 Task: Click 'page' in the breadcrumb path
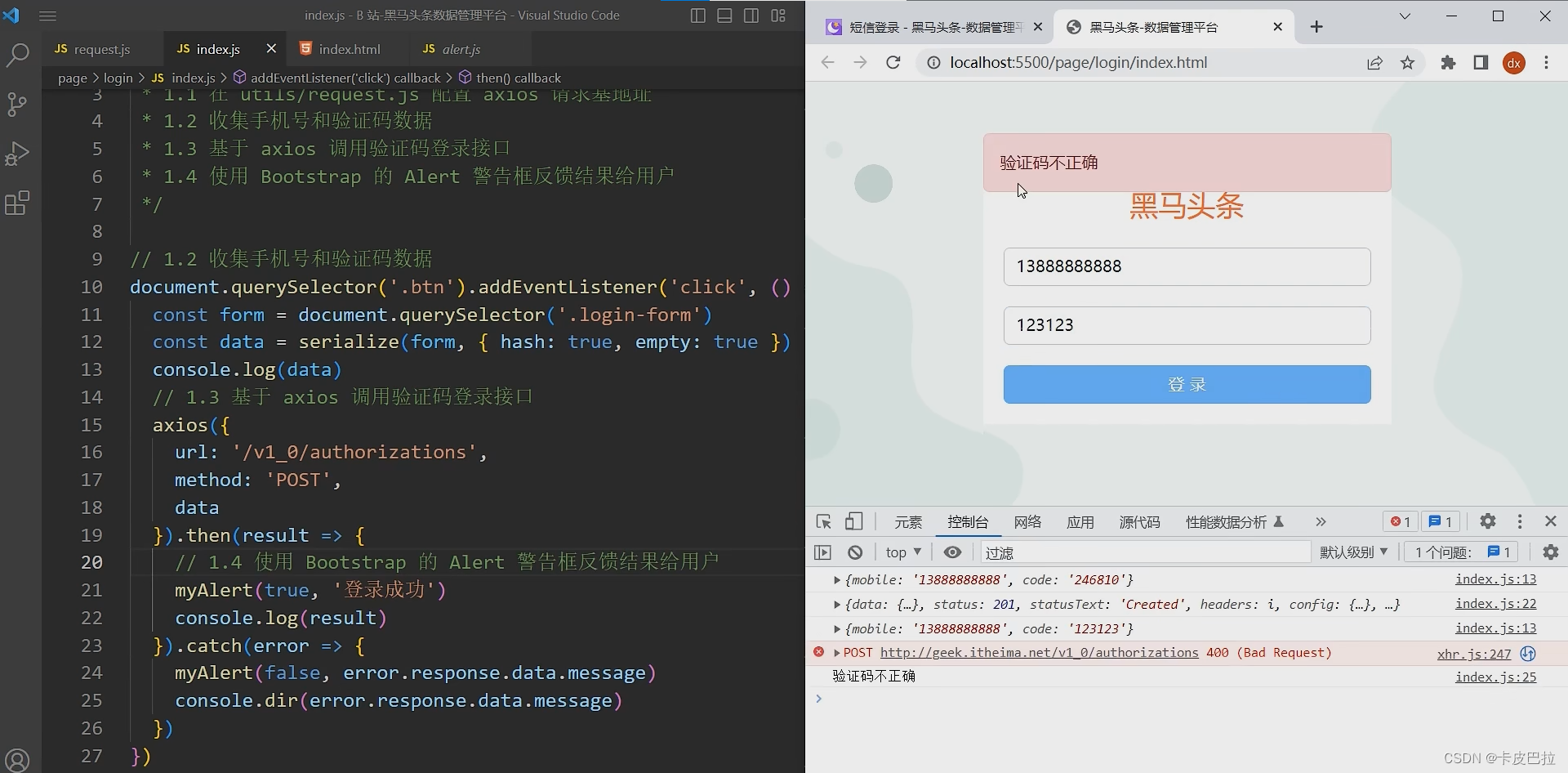(x=73, y=78)
